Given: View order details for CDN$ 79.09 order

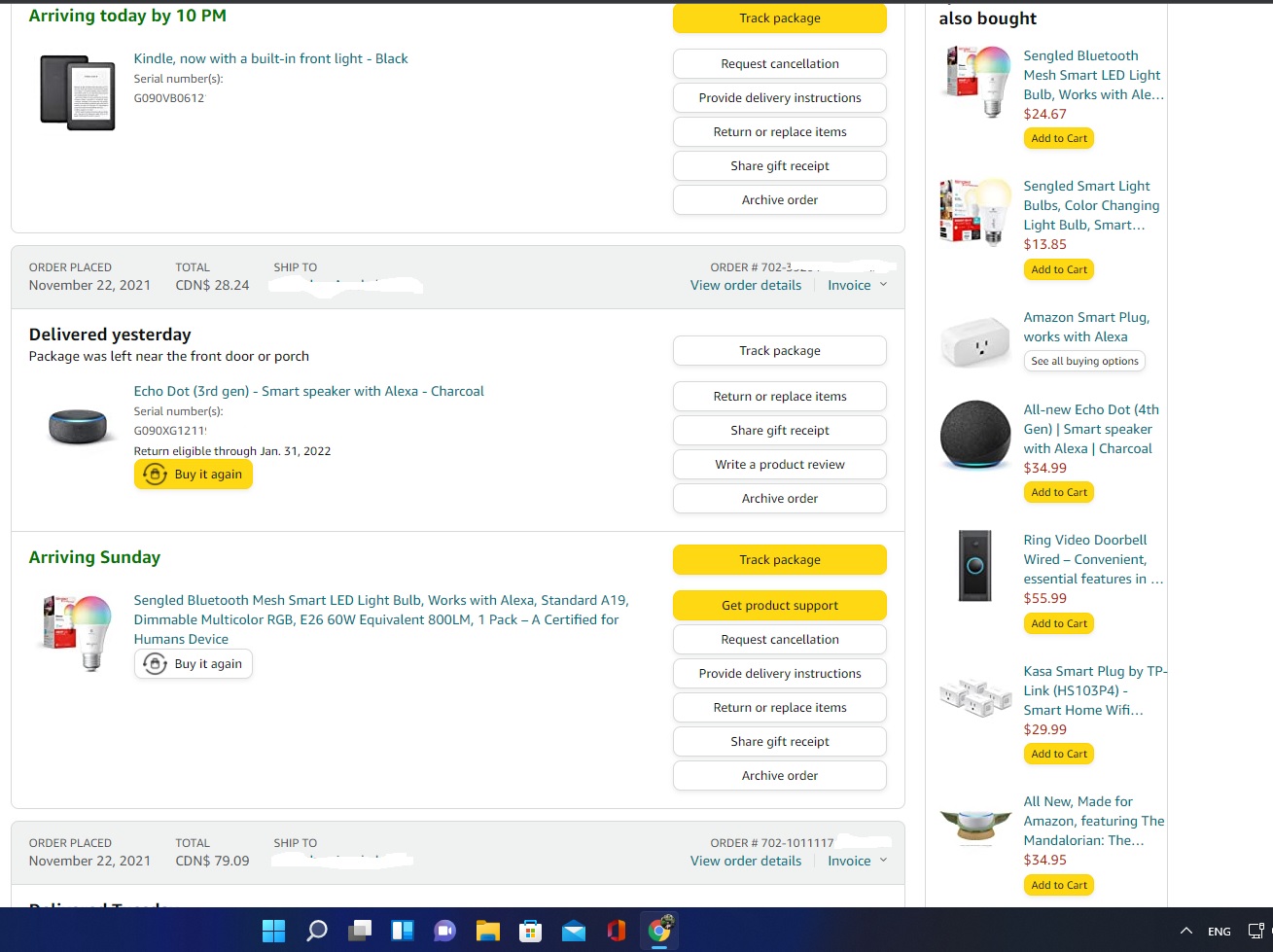Looking at the screenshot, I should pos(746,861).
